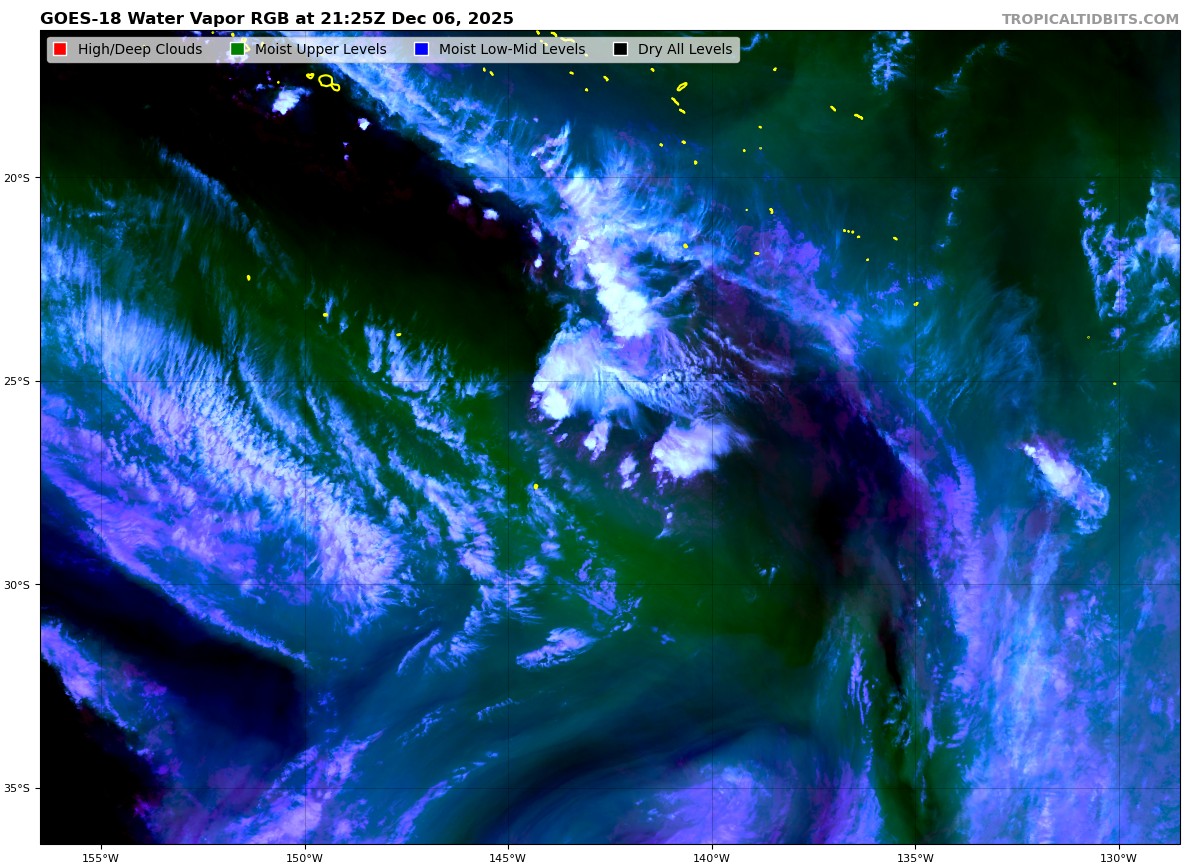Click the green Moist Upper Levels swatch
This screenshot has height=867, width=1200.
[x=237, y=50]
